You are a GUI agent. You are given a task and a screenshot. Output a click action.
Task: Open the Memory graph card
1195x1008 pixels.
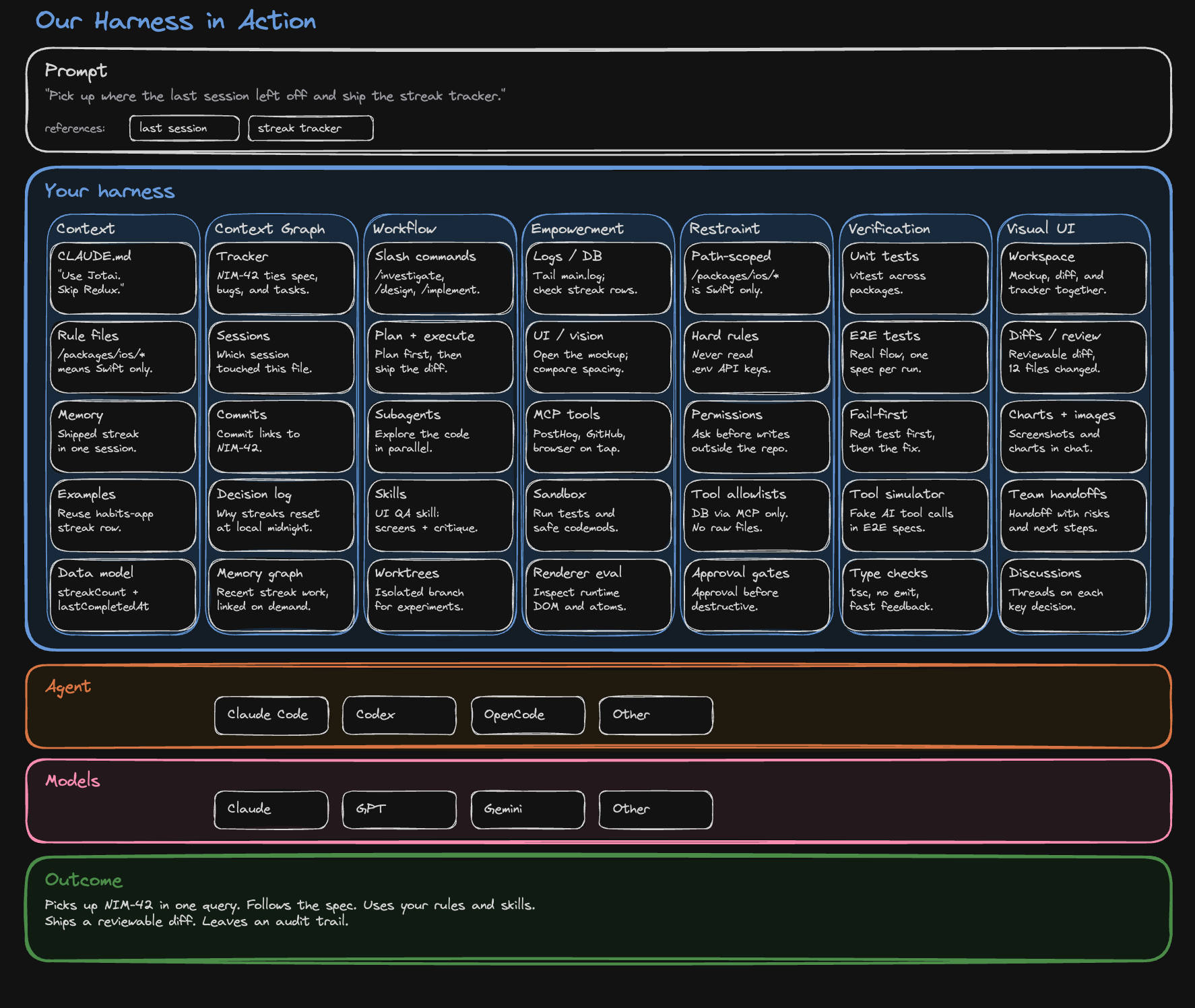pos(282,595)
